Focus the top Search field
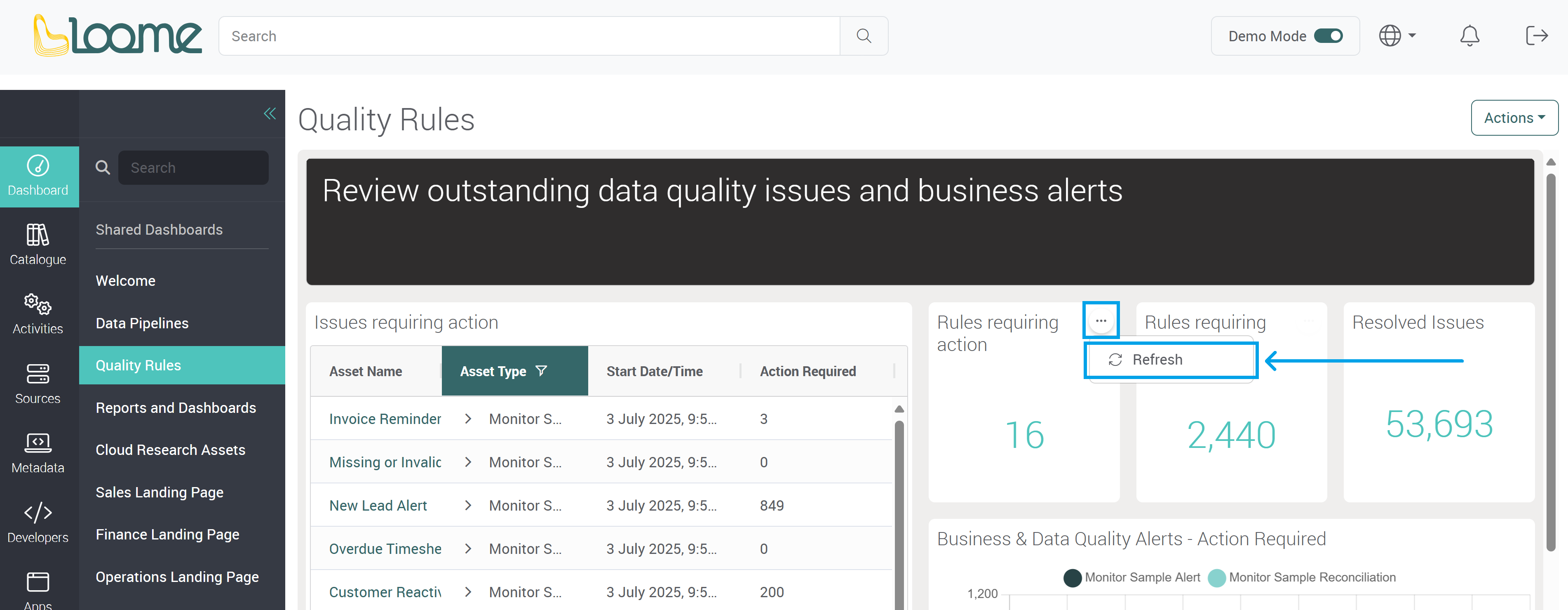This screenshot has height=610, width=1568. click(x=529, y=36)
